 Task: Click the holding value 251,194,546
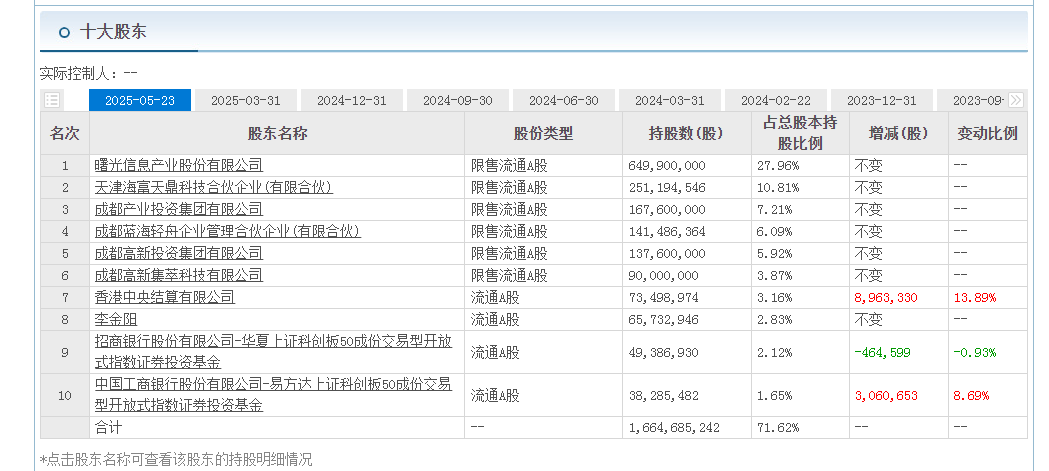click(x=667, y=187)
